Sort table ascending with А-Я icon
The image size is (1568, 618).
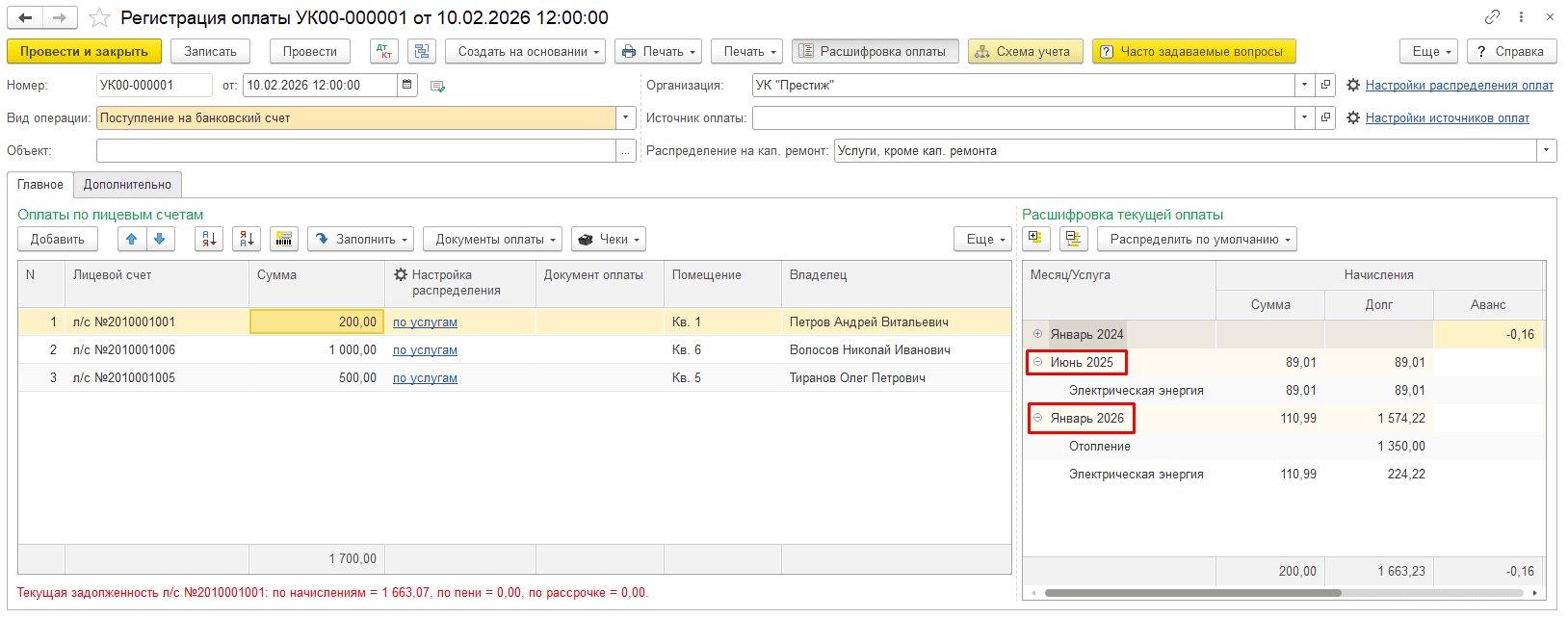pos(208,239)
